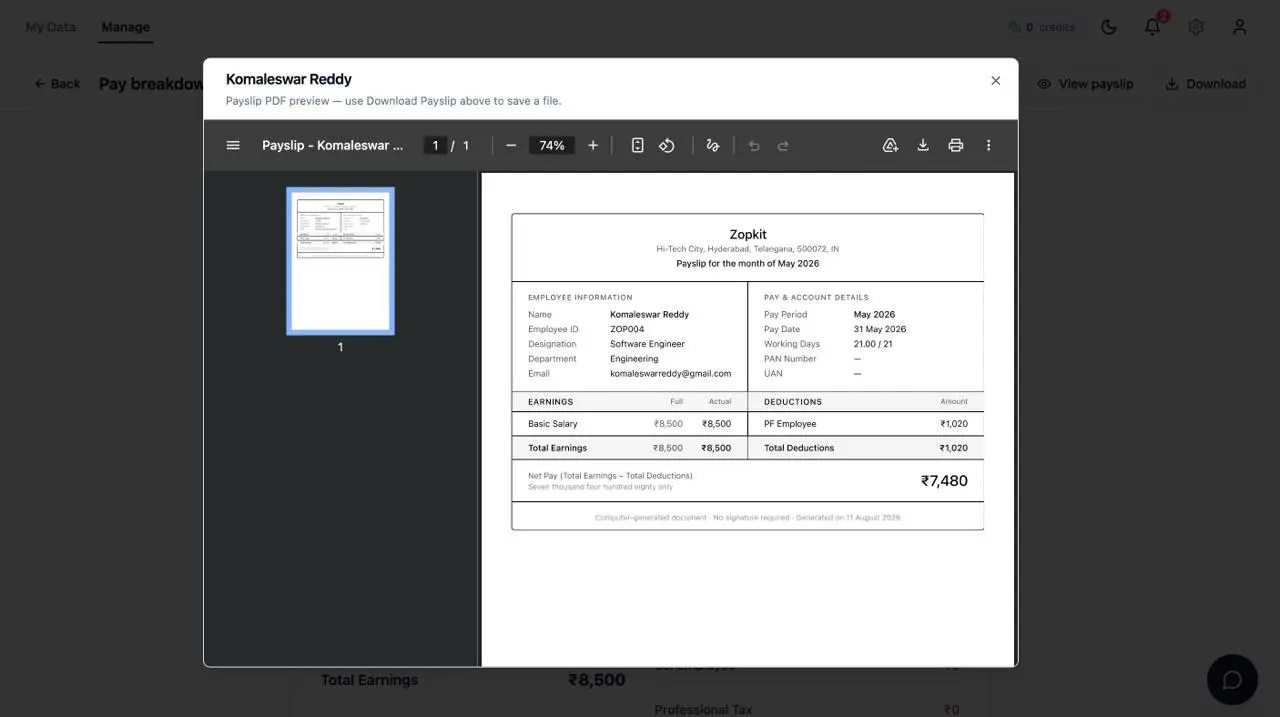Image resolution: width=1280 pixels, height=717 pixels.
Task: Click the Software Engineer designation
Action: (647, 344)
